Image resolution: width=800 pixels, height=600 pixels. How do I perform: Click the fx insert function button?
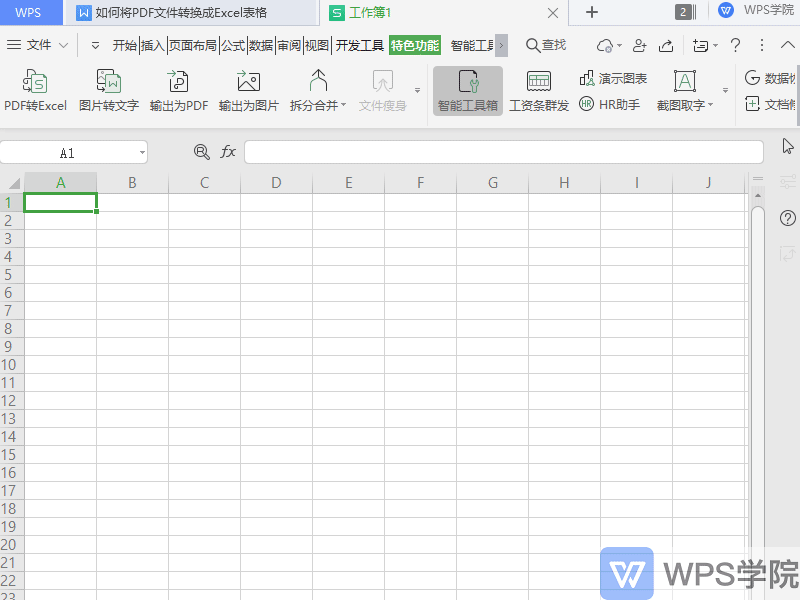point(228,152)
